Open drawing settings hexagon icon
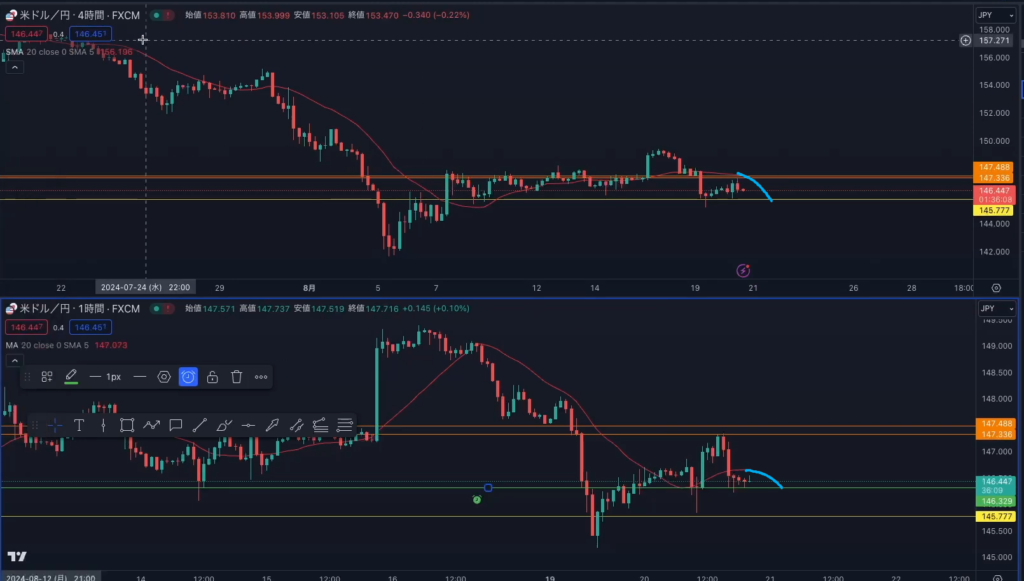The height and width of the screenshot is (581, 1024). (x=164, y=377)
